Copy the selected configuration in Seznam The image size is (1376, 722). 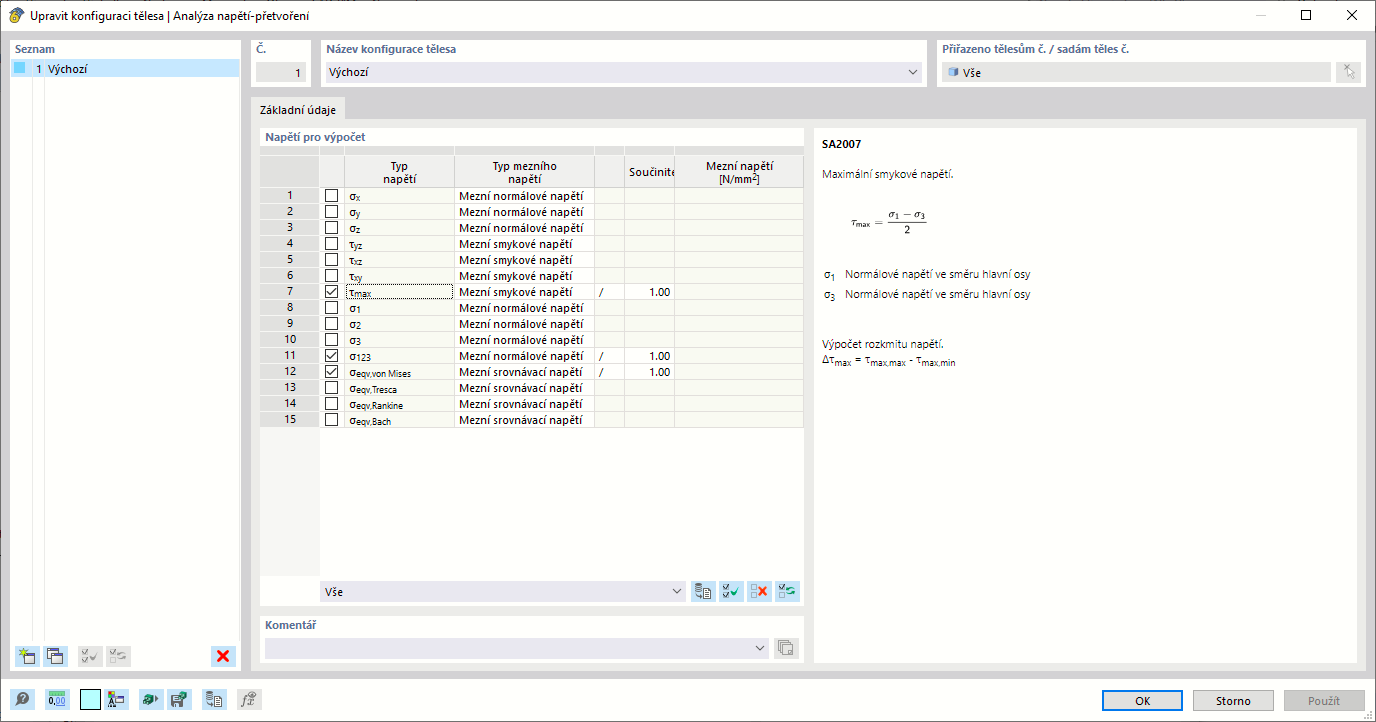tap(55, 656)
